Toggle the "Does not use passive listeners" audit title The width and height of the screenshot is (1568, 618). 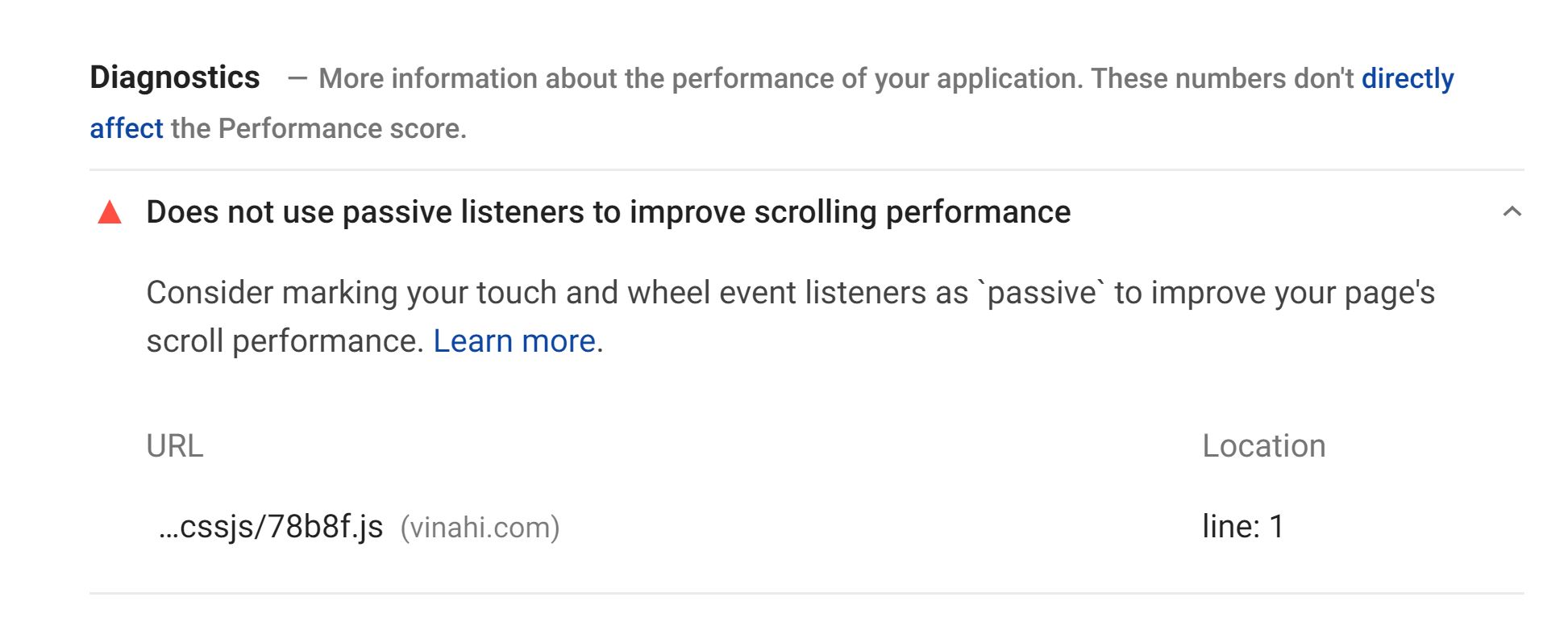click(608, 212)
